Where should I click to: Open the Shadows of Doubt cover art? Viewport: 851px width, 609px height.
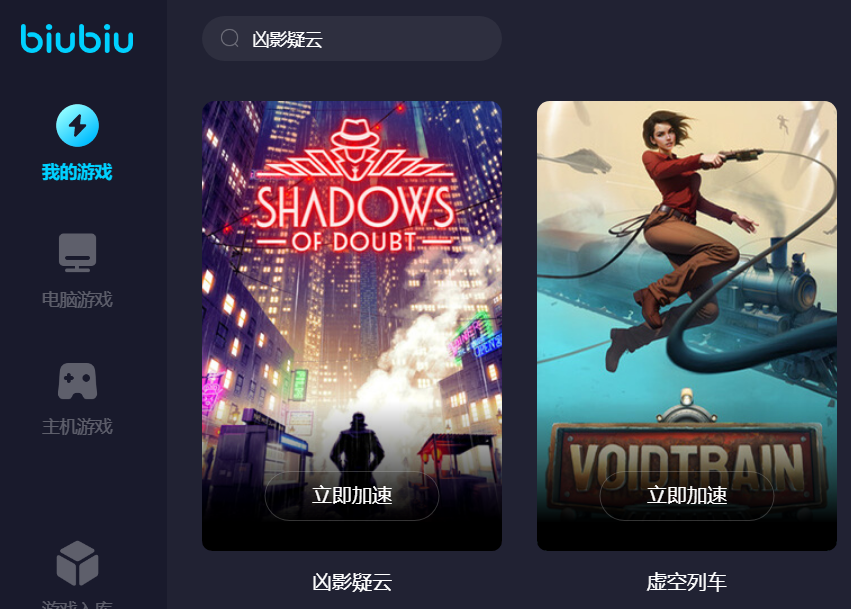coord(352,326)
